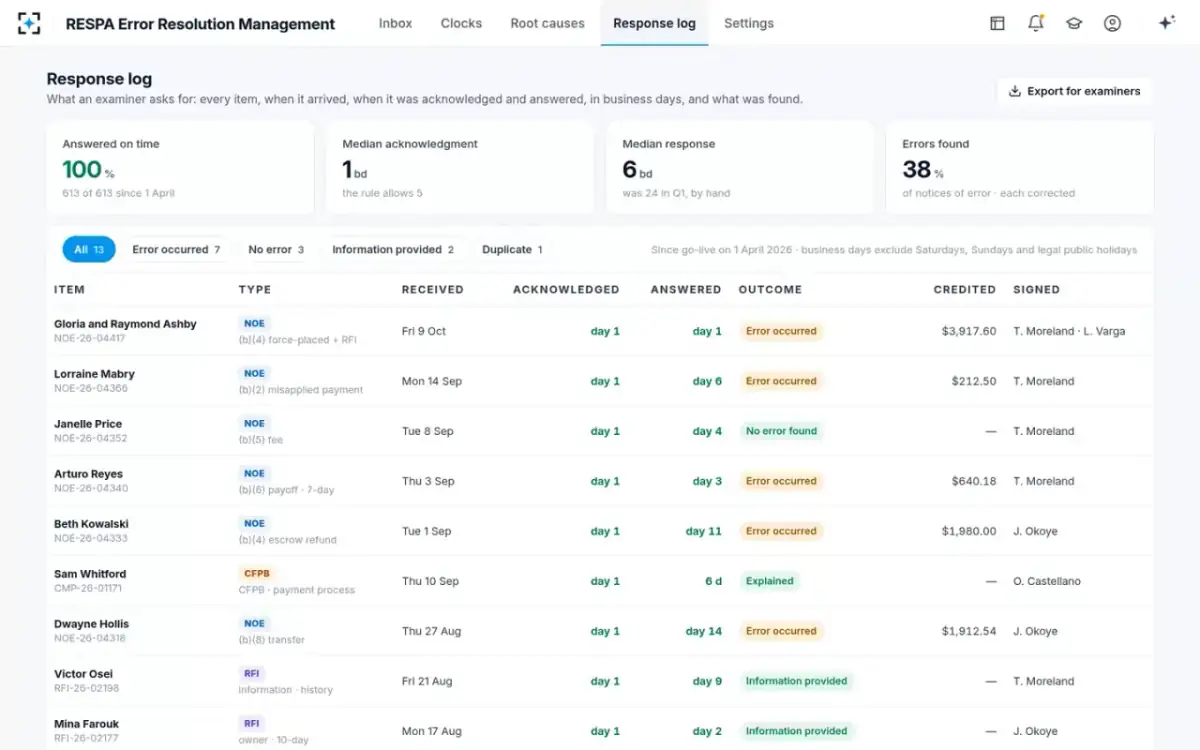Sort by the CREDITED column header
This screenshot has height=750, width=1200.
coord(964,289)
